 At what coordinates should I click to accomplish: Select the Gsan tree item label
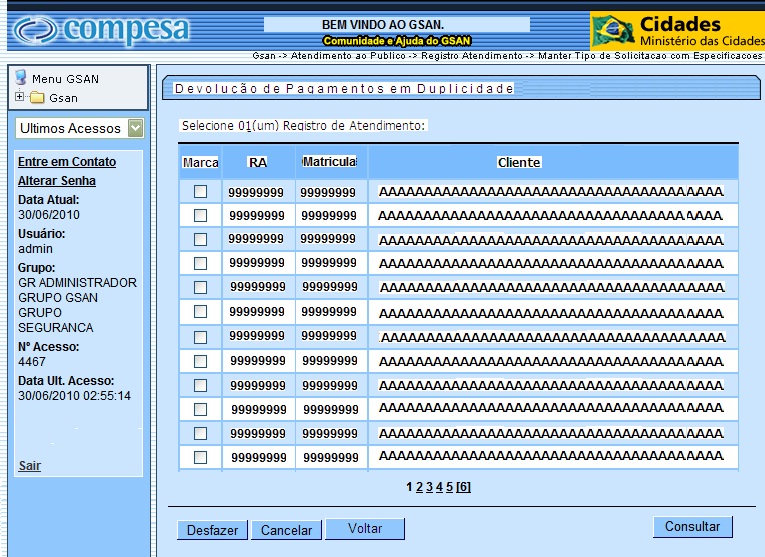(63, 98)
